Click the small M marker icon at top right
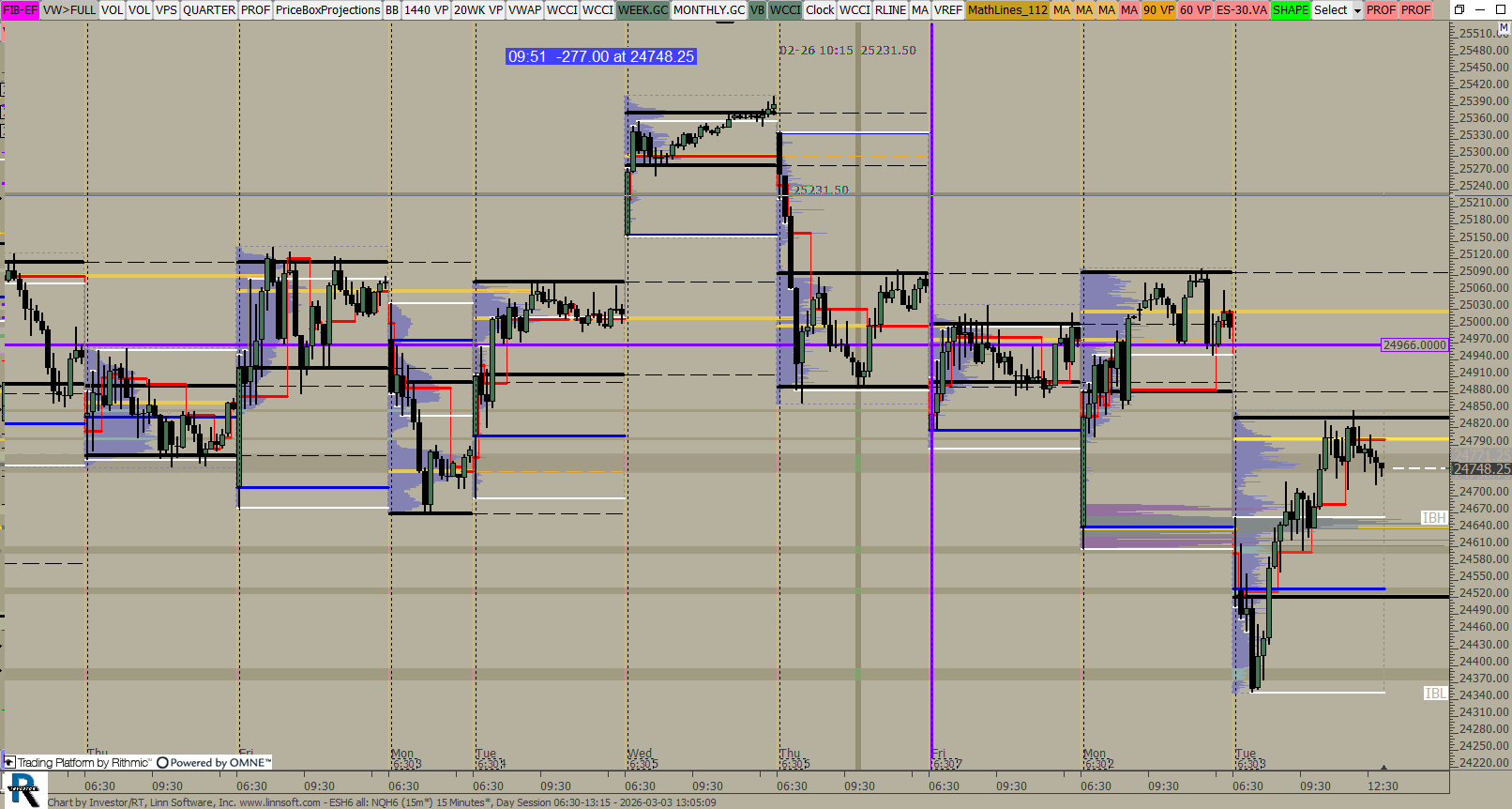 [x=1504, y=28]
